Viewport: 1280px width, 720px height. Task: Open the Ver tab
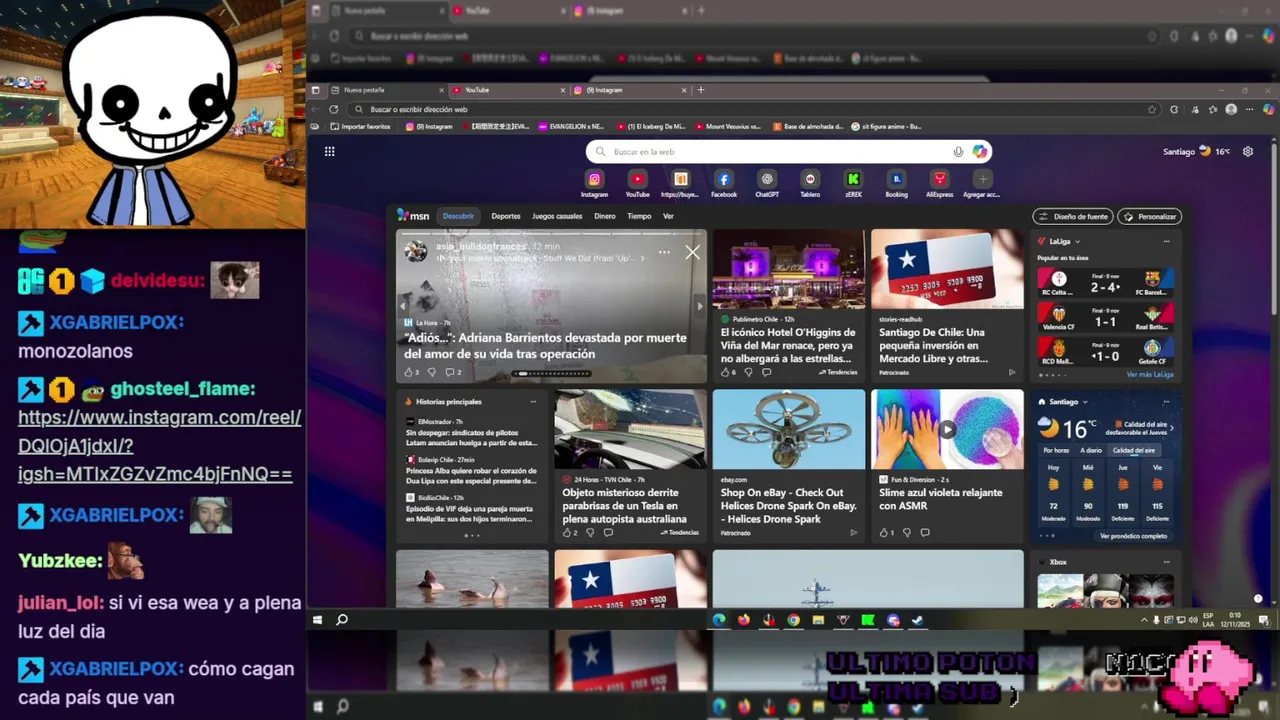(x=668, y=216)
